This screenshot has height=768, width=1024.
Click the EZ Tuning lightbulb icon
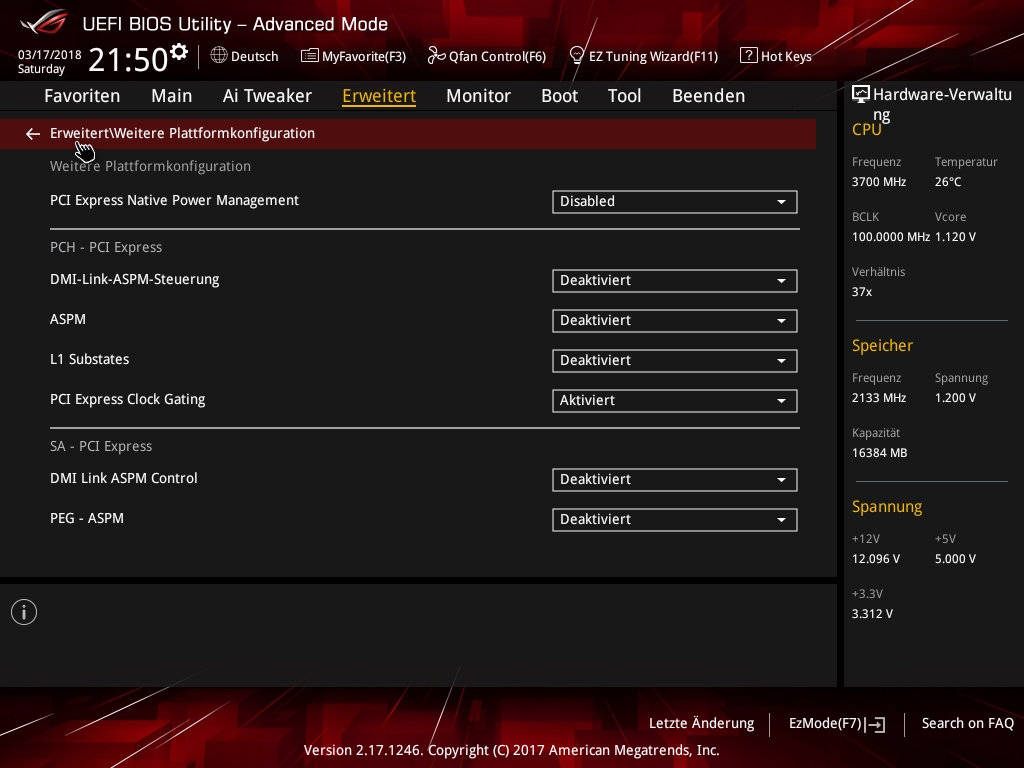(x=577, y=56)
